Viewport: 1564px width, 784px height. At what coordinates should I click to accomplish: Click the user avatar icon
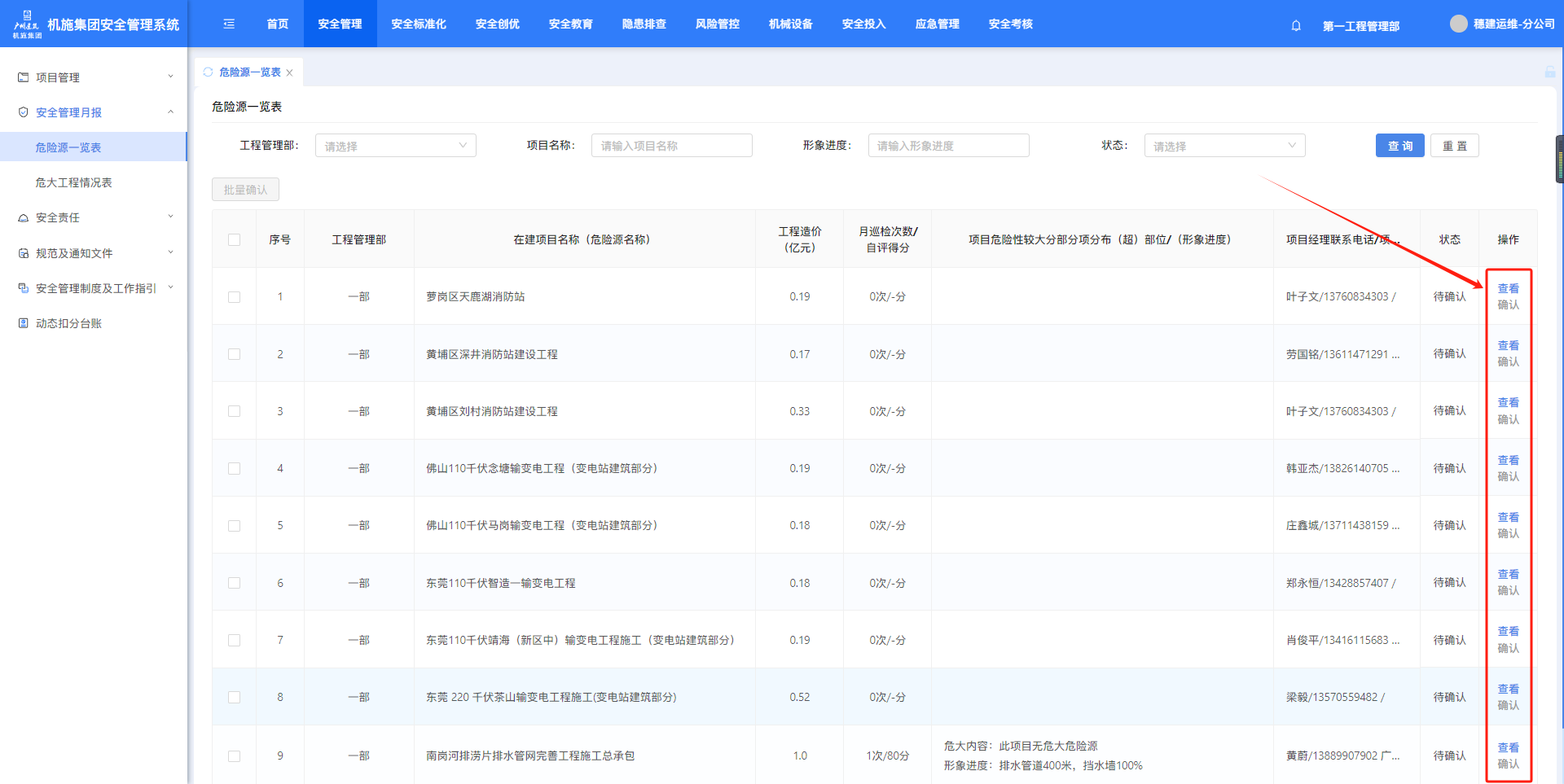pos(1458,24)
